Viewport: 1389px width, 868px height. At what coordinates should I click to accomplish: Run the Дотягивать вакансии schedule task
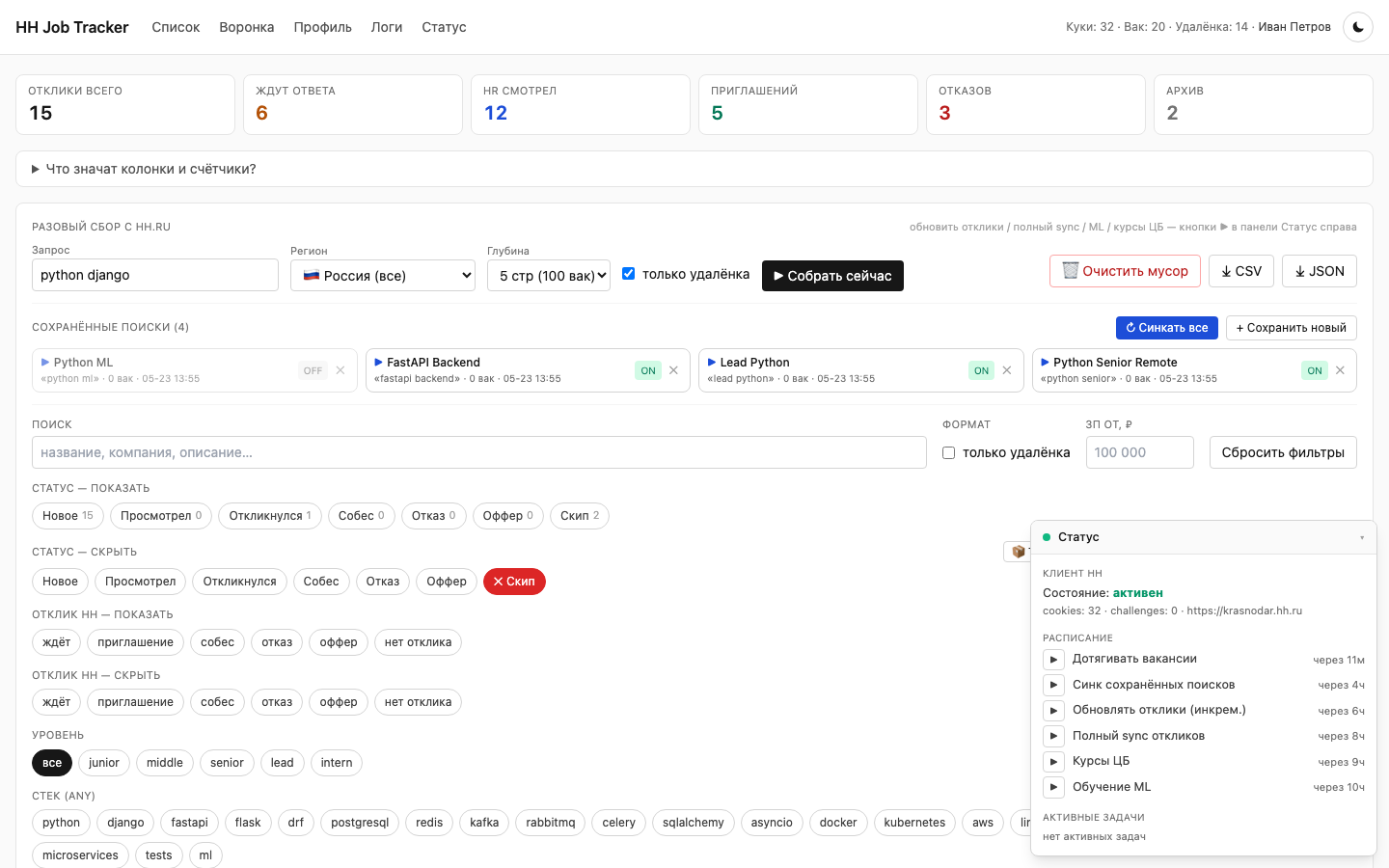tap(1053, 660)
